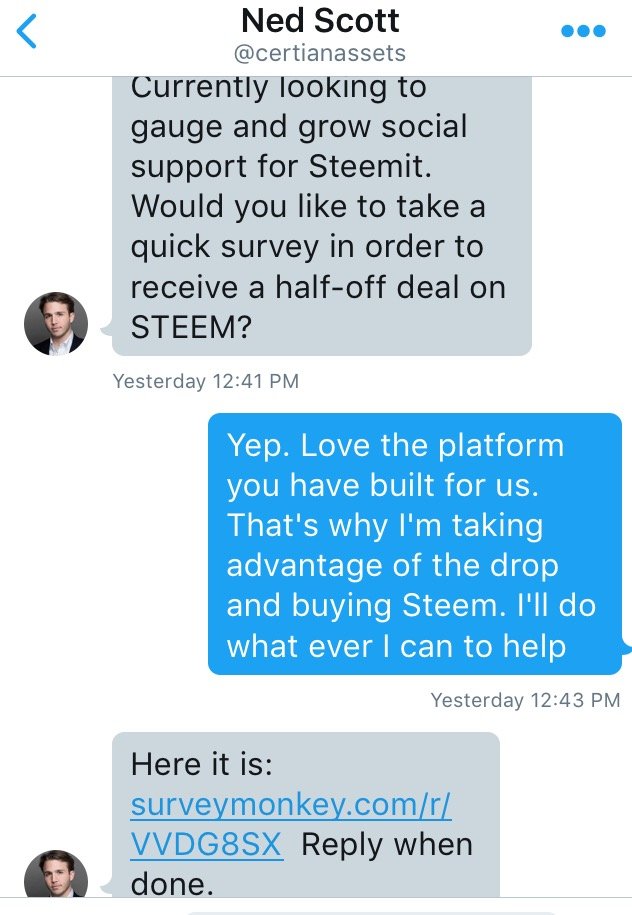Tap the avatar beside the survey link message

coord(56,874)
